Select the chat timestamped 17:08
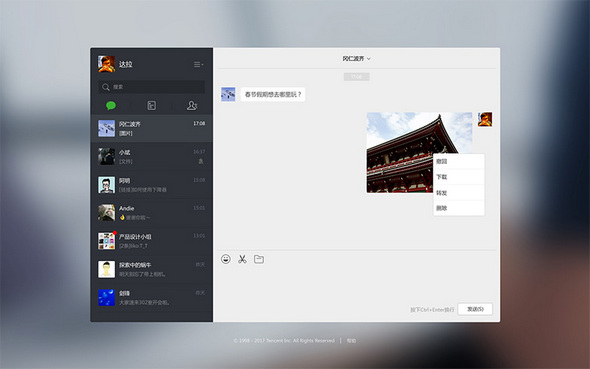Screen dimensions: 590x369 [x=152, y=128]
